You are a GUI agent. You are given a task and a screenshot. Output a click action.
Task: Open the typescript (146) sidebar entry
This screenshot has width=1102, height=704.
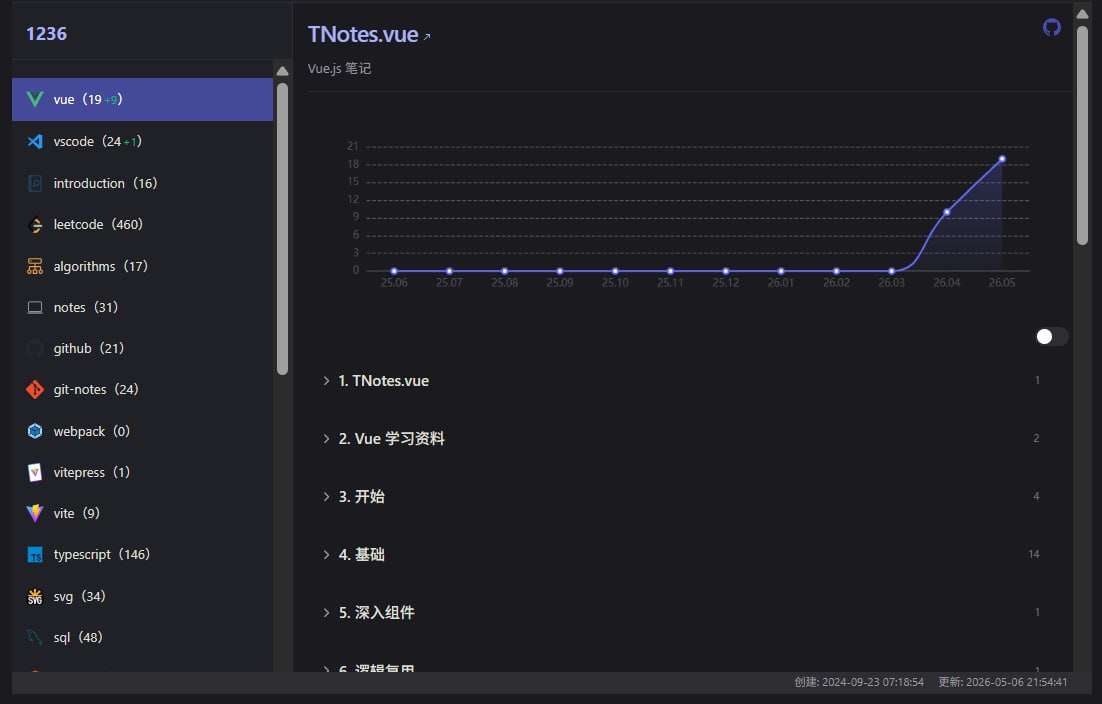[x=142, y=555]
